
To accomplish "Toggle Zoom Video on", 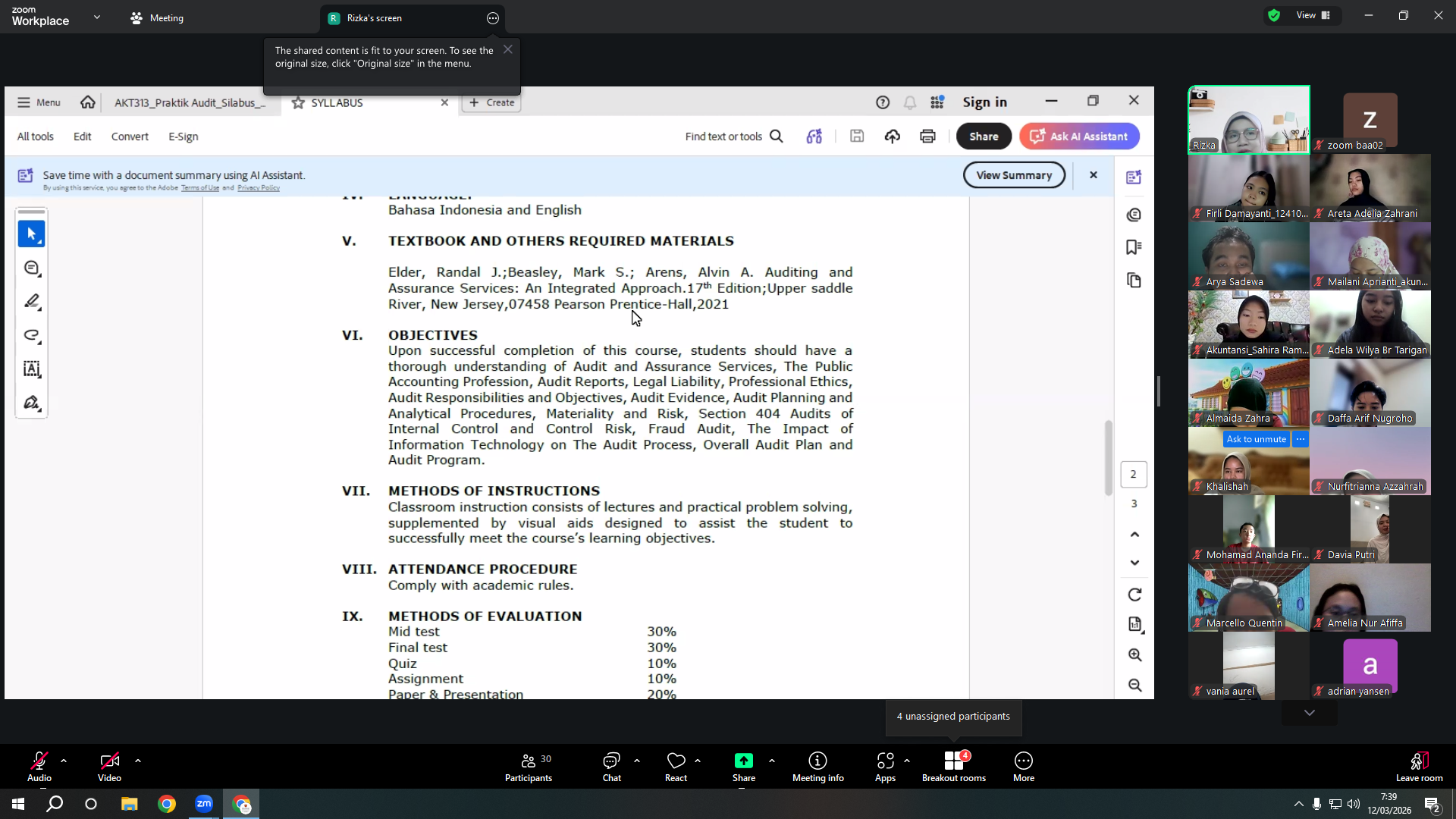I will pos(109,767).
